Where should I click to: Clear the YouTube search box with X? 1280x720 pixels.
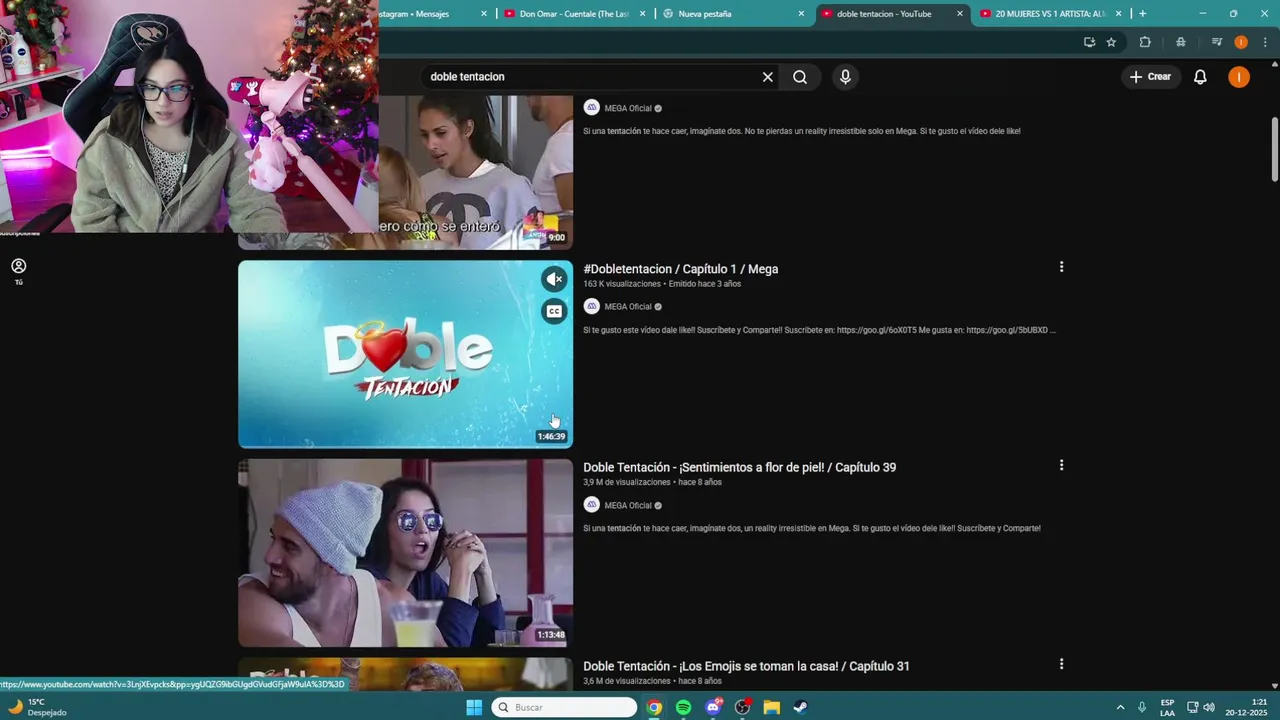[768, 77]
